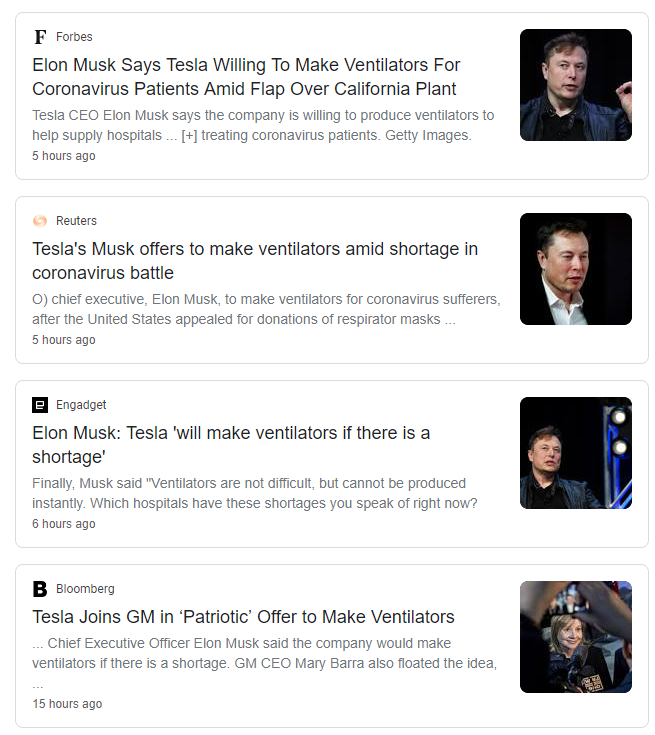Click the Bloomberg source name
The image size is (655, 735).
pos(85,589)
